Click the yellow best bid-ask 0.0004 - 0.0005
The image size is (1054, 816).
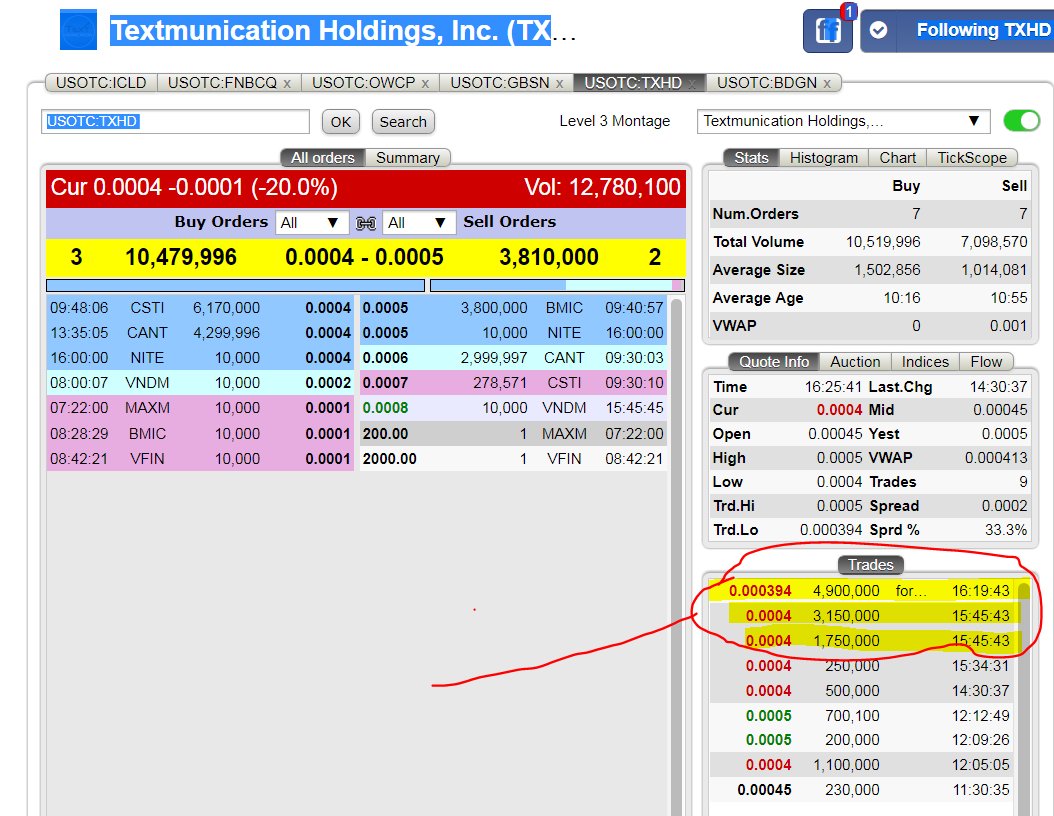point(364,257)
